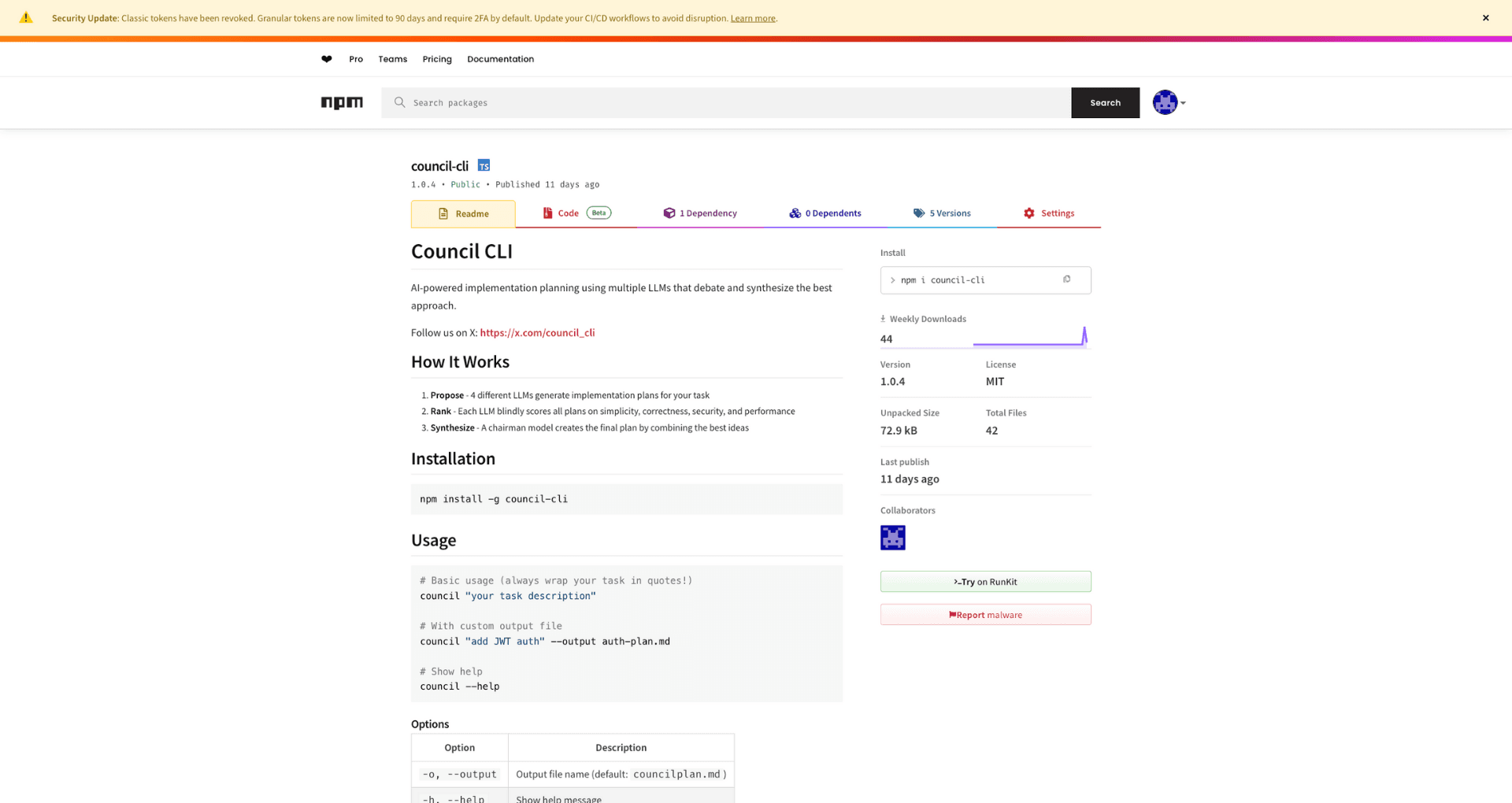1512x803 pixels.
Task: Copy the npm install command
Action: click(1067, 279)
